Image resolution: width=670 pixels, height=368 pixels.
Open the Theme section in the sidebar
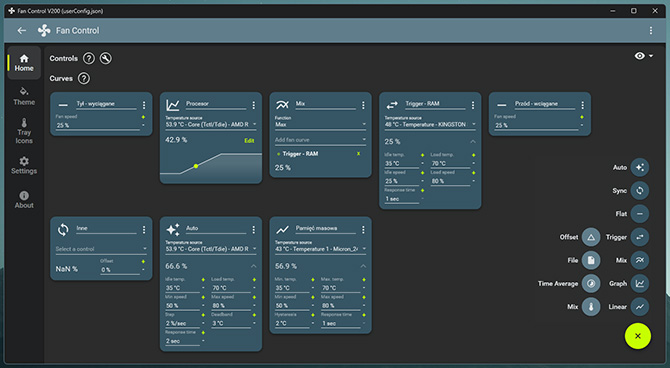click(x=24, y=96)
